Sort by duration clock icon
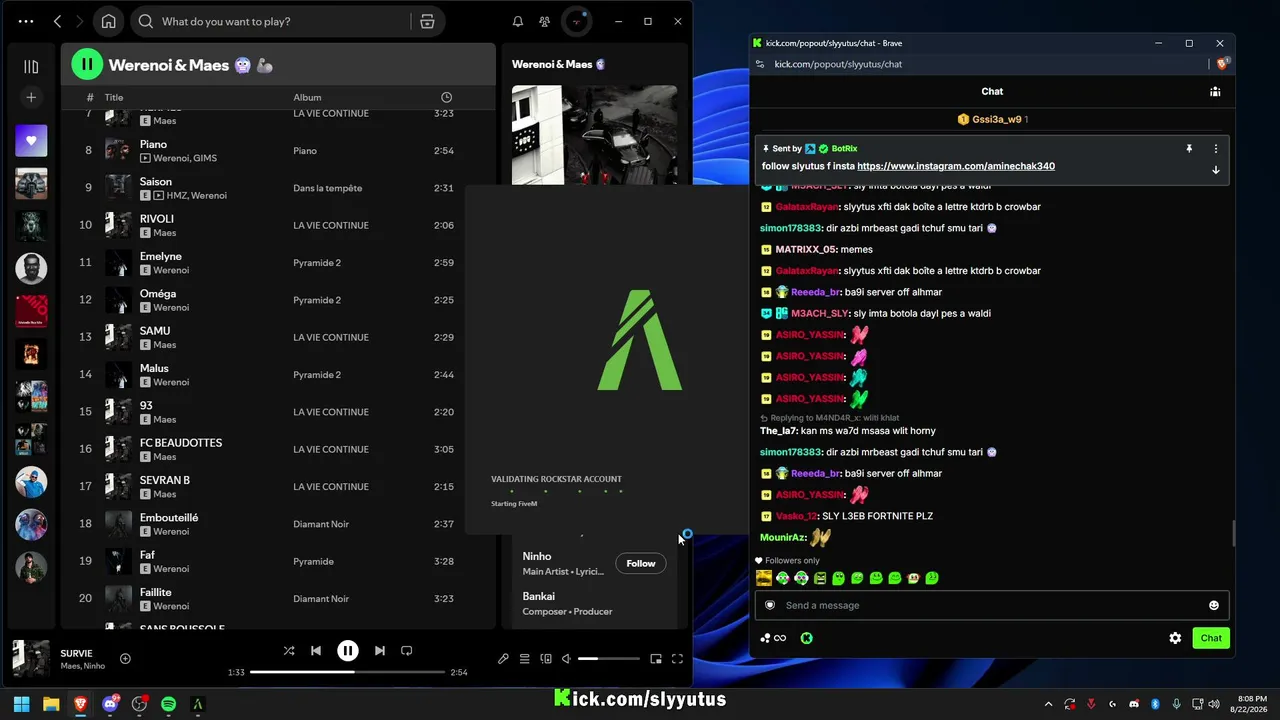1280x720 pixels. tap(446, 97)
